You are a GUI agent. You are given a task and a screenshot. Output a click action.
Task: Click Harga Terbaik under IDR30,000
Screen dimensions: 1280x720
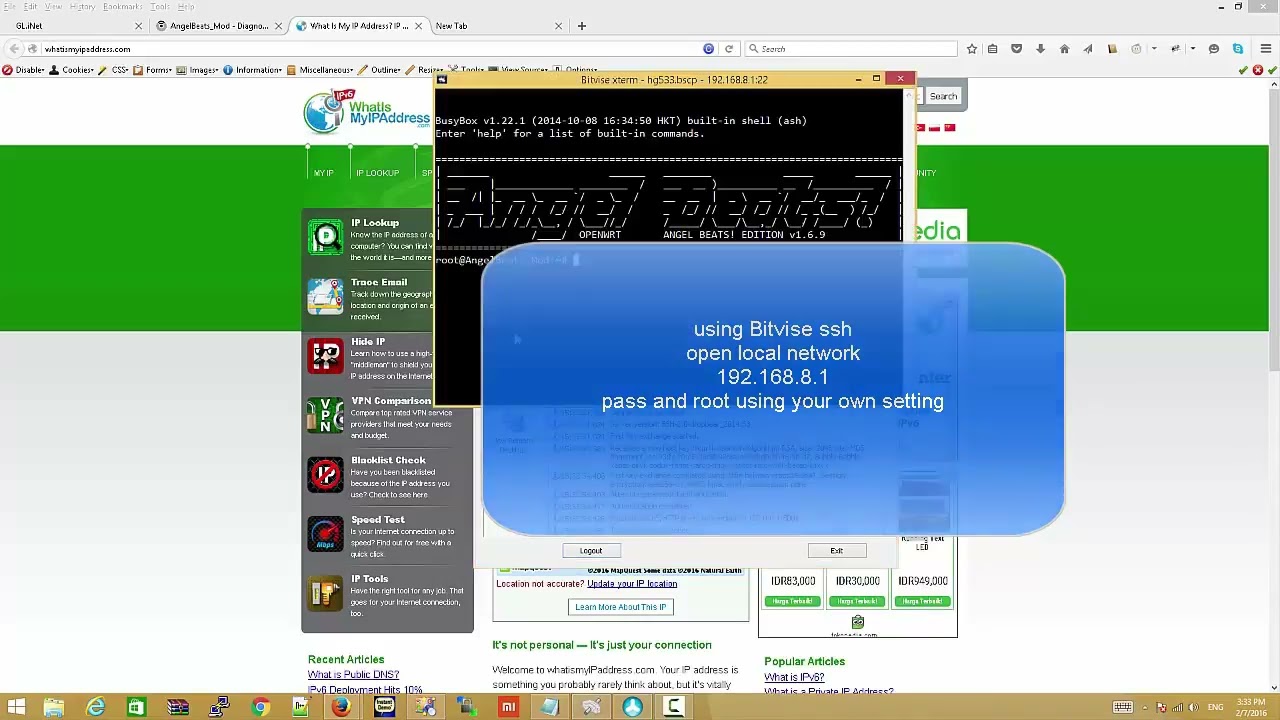pyautogui.click(x=858, y=601)
